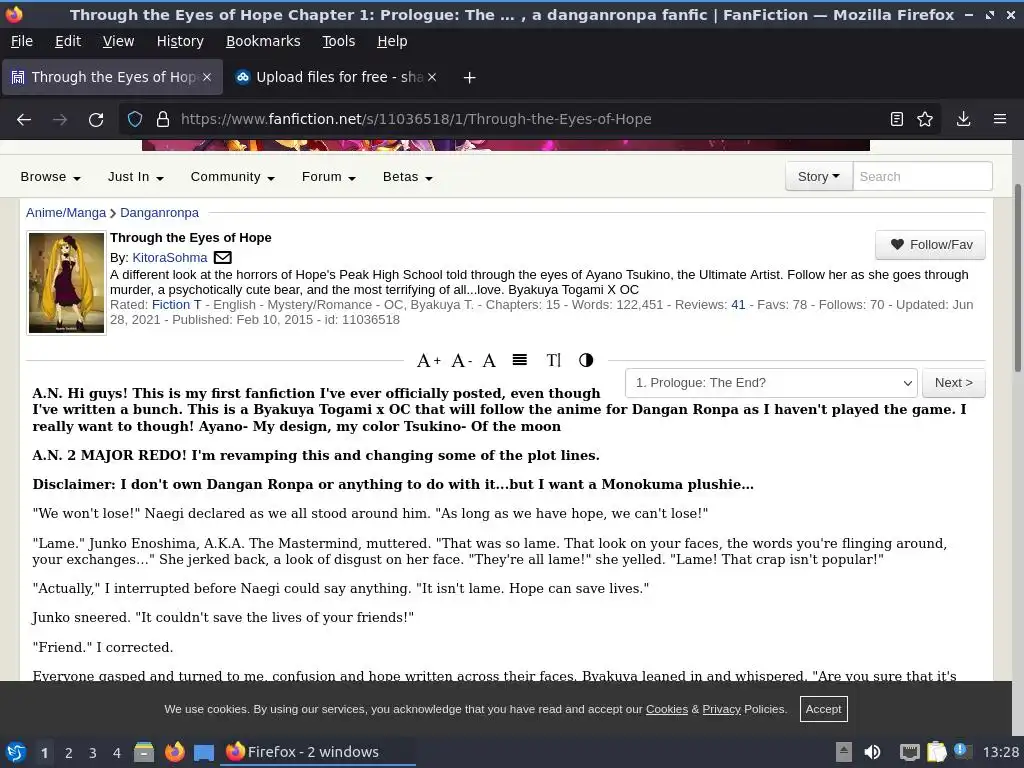Click the network tray icon

(909, 752)
